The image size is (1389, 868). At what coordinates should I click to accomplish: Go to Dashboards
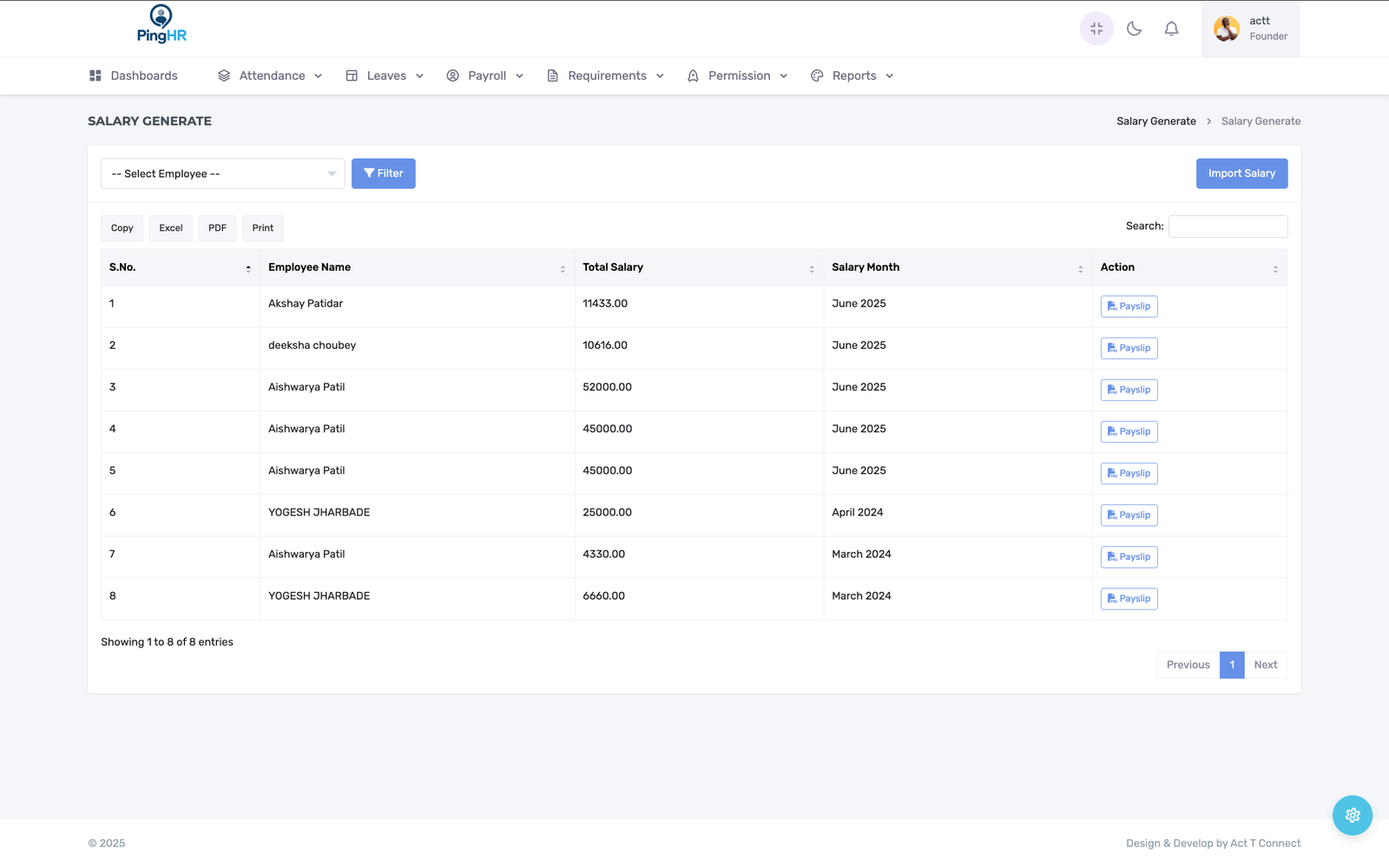[134, 76]
